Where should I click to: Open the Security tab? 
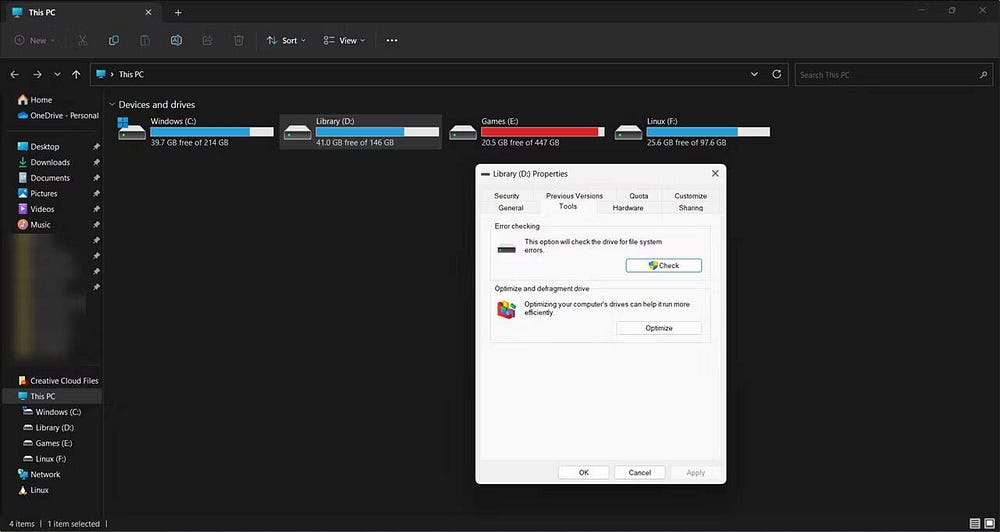coord(507,196)
